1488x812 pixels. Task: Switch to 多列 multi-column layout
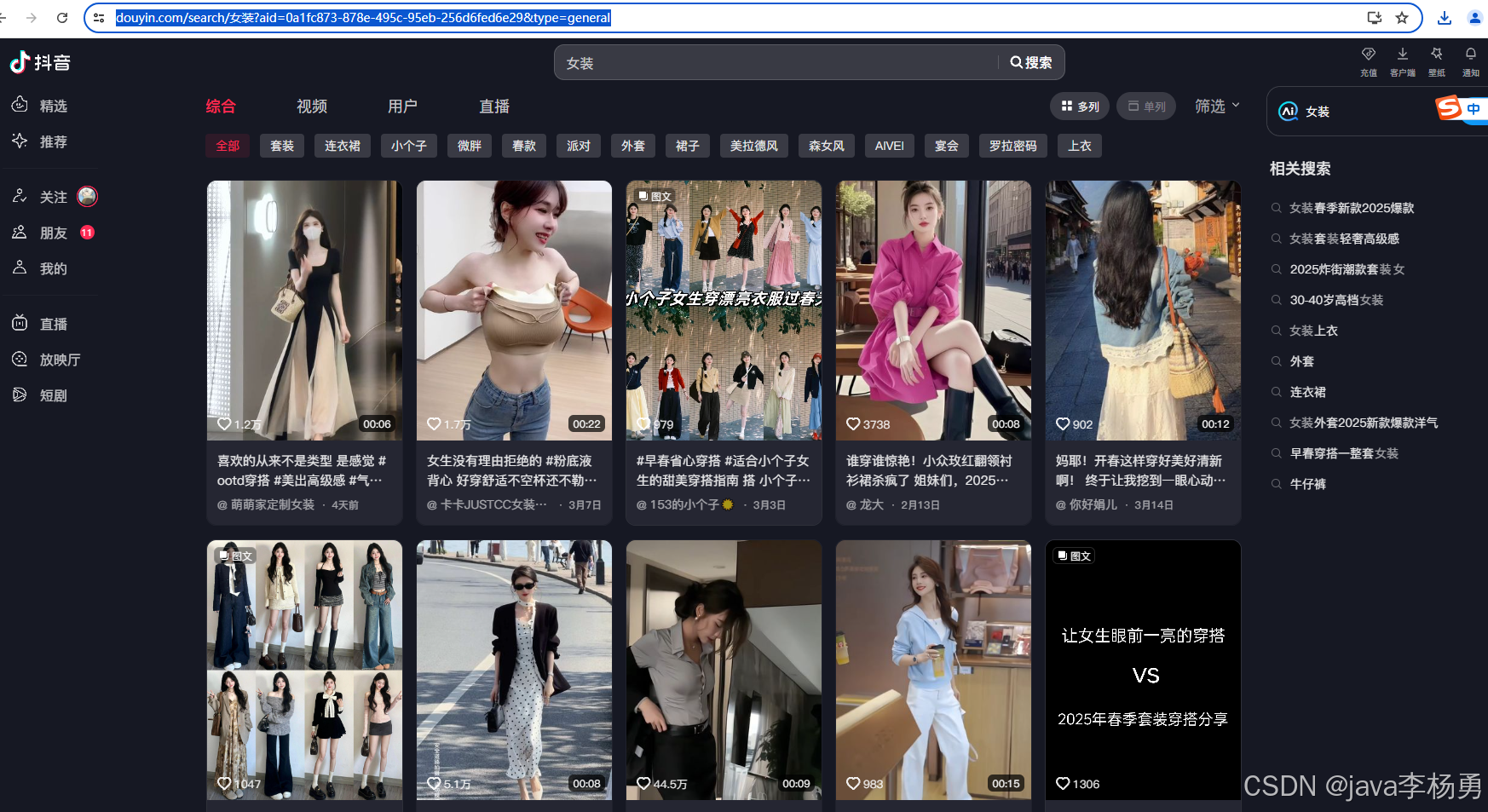point(1079,106)
